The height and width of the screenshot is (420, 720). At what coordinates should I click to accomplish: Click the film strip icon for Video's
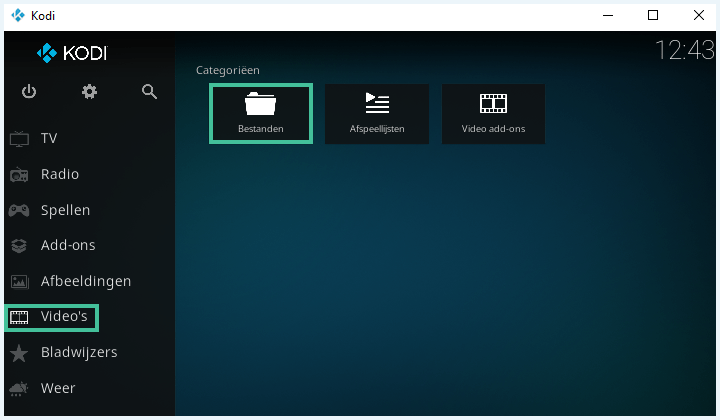19,317
